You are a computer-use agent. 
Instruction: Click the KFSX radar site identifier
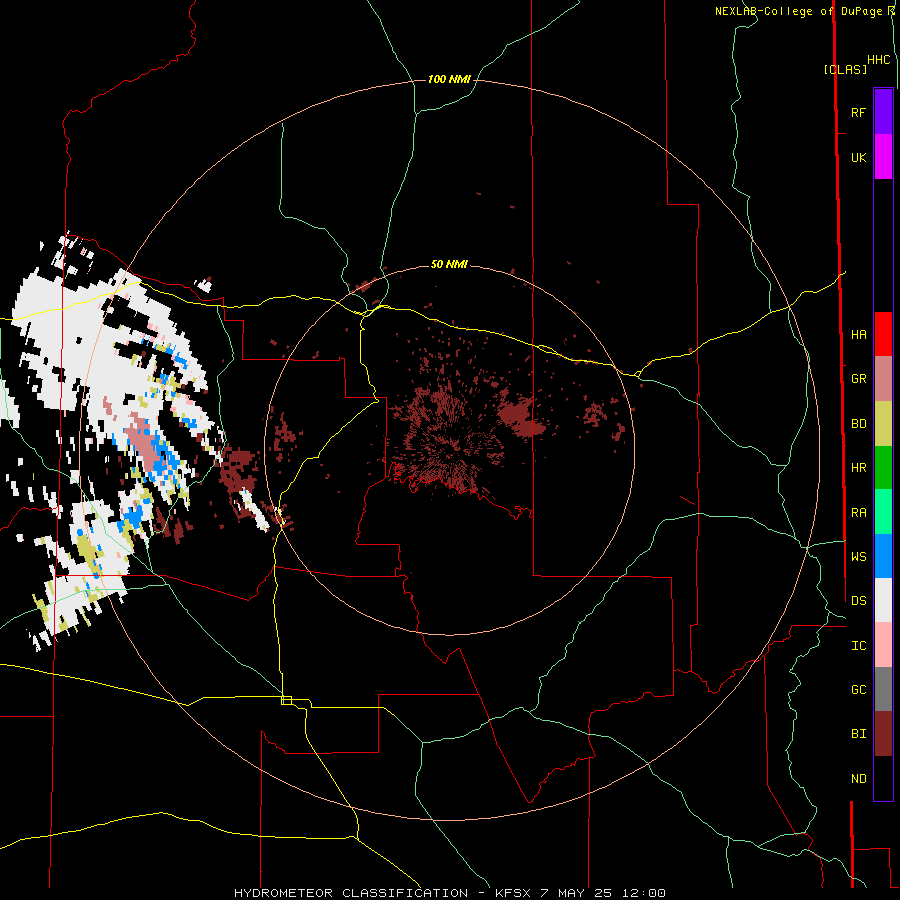[x=513, y=893]
